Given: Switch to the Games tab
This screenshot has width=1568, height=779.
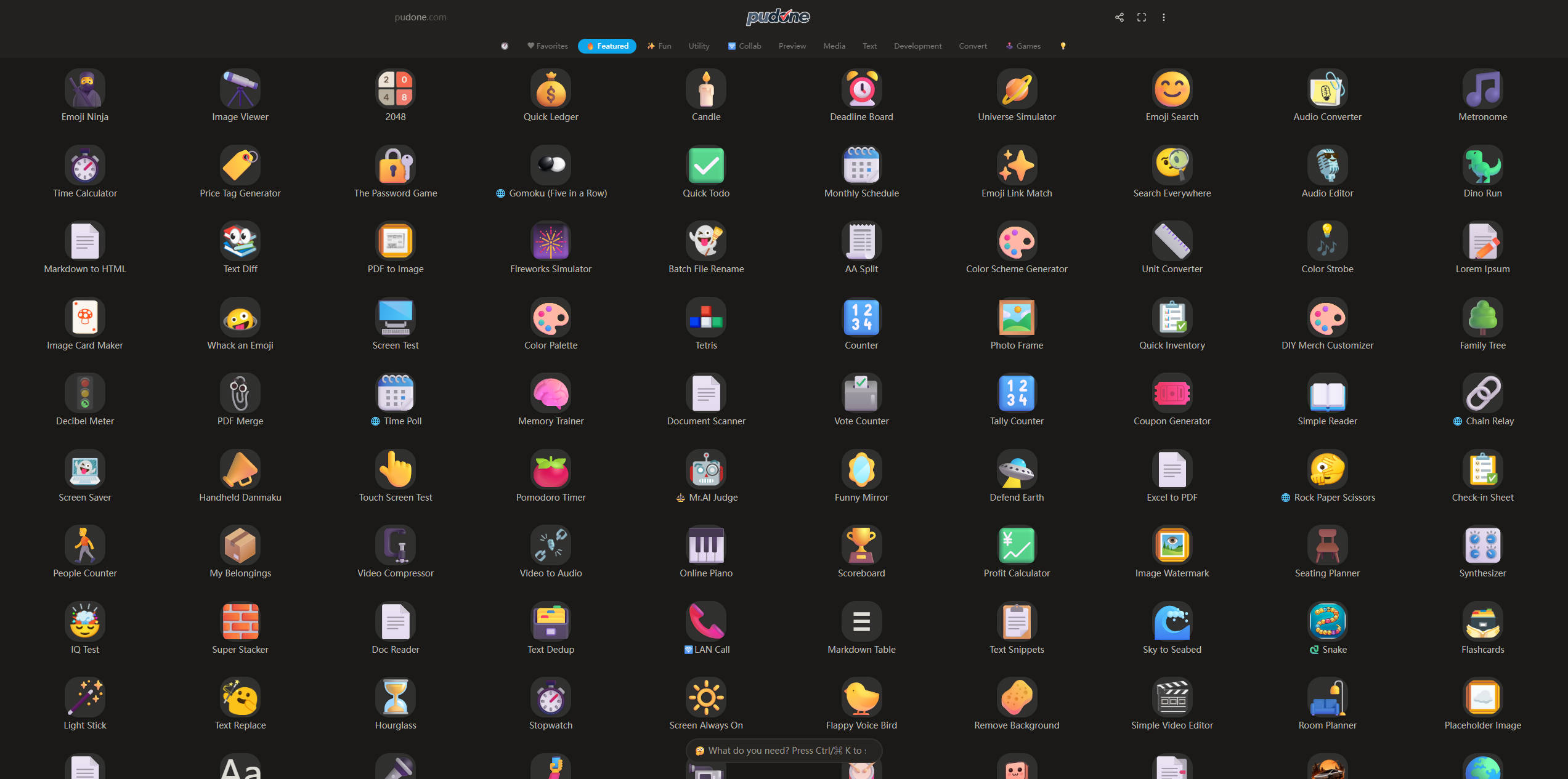Looking at the screenshot, I should click(1023, 46).
